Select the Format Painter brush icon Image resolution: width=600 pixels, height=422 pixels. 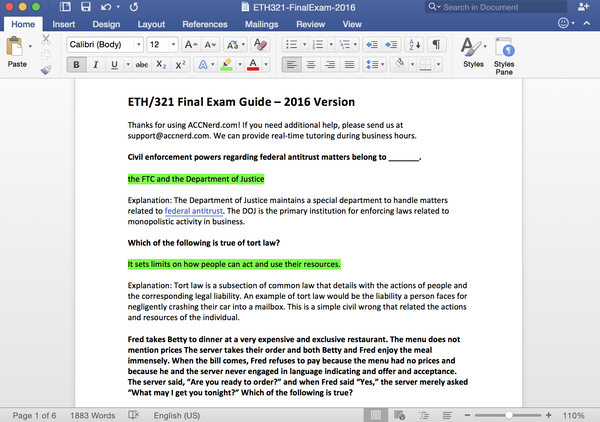[46, 70]
